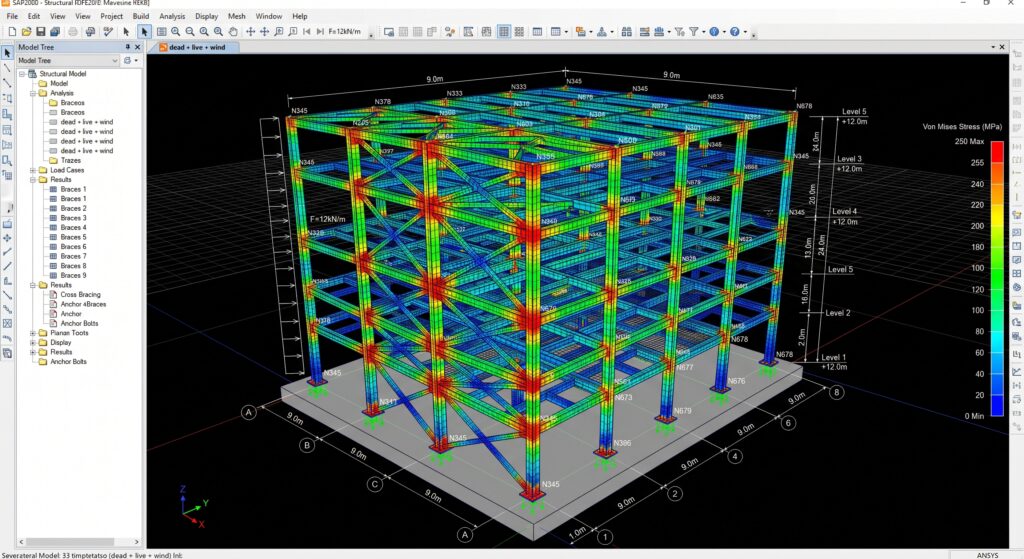
Task: Expand the Display folder in tree
Action: (33, 342)
